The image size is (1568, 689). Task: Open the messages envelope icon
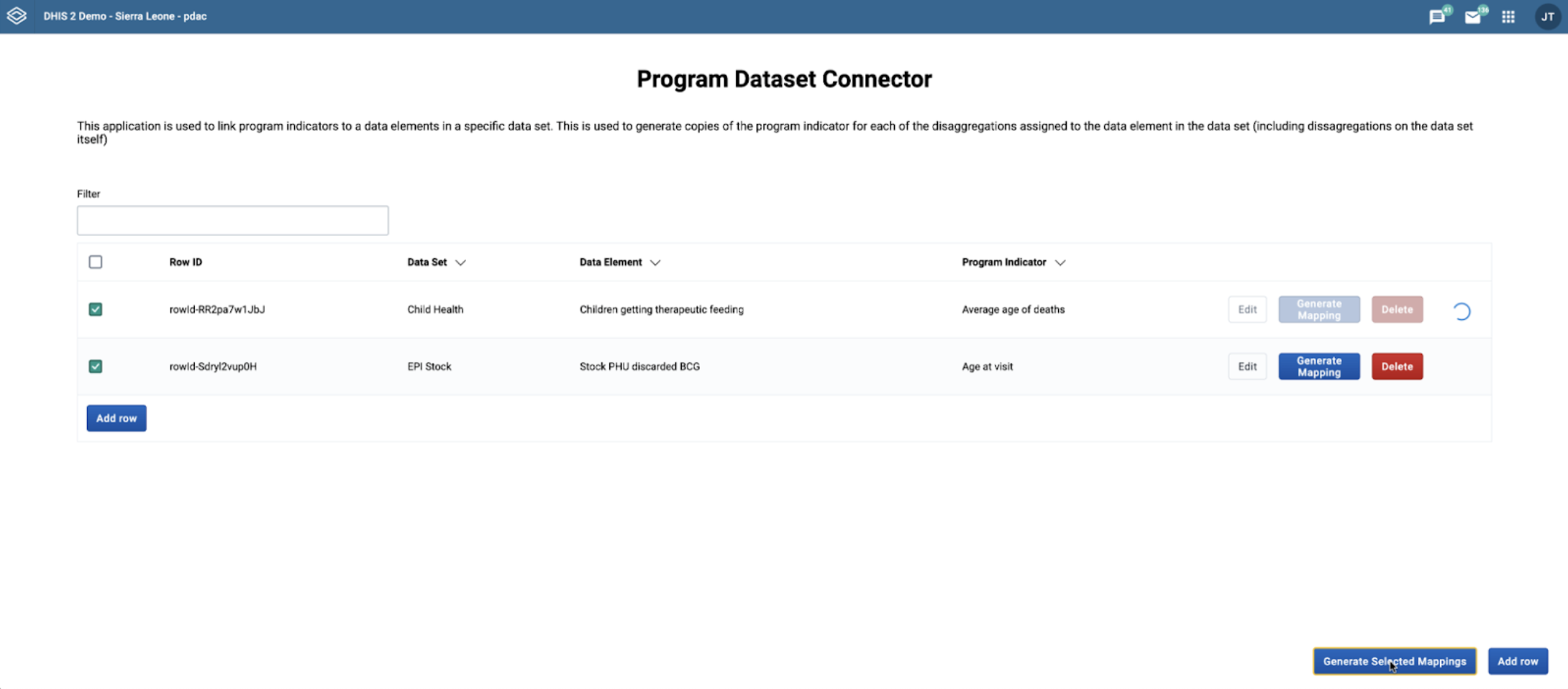[x=1472, y=17]
